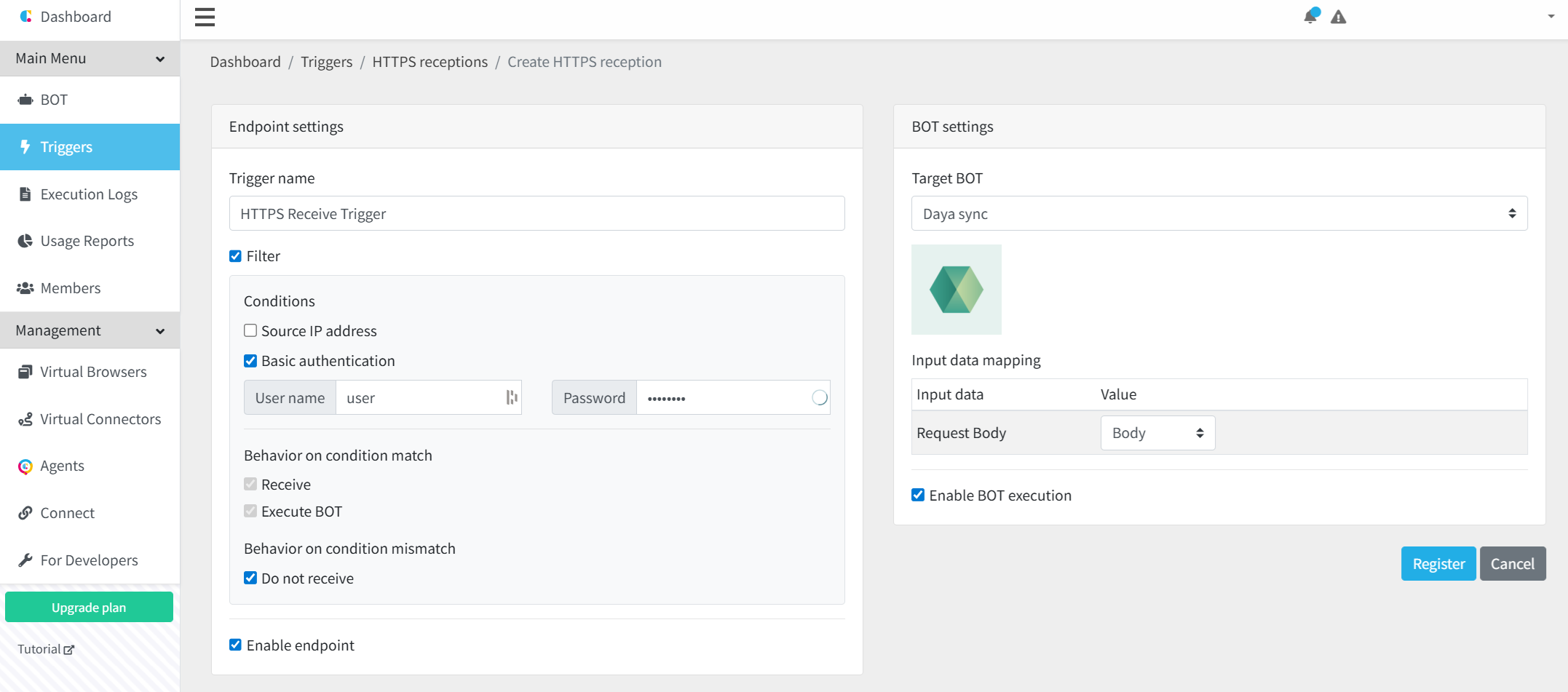This screenshot has height=692, width=1568.
Task: Go to Dashboard breadcrumb link
Action: tap(245, 62)
